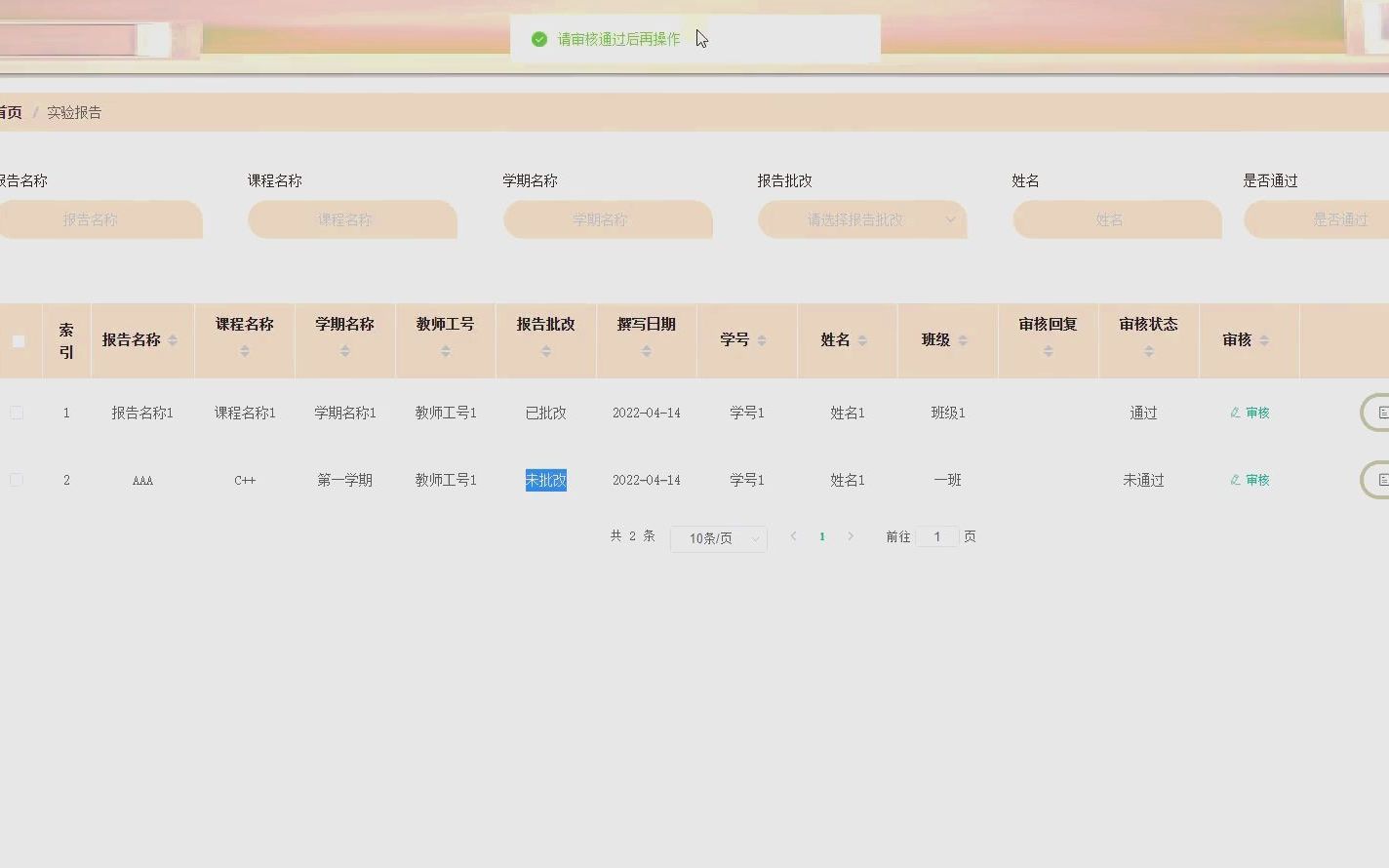Click 审核 link for row 报告名称1
Screen dimensions: 1389x868
(x=1250, y=413)
